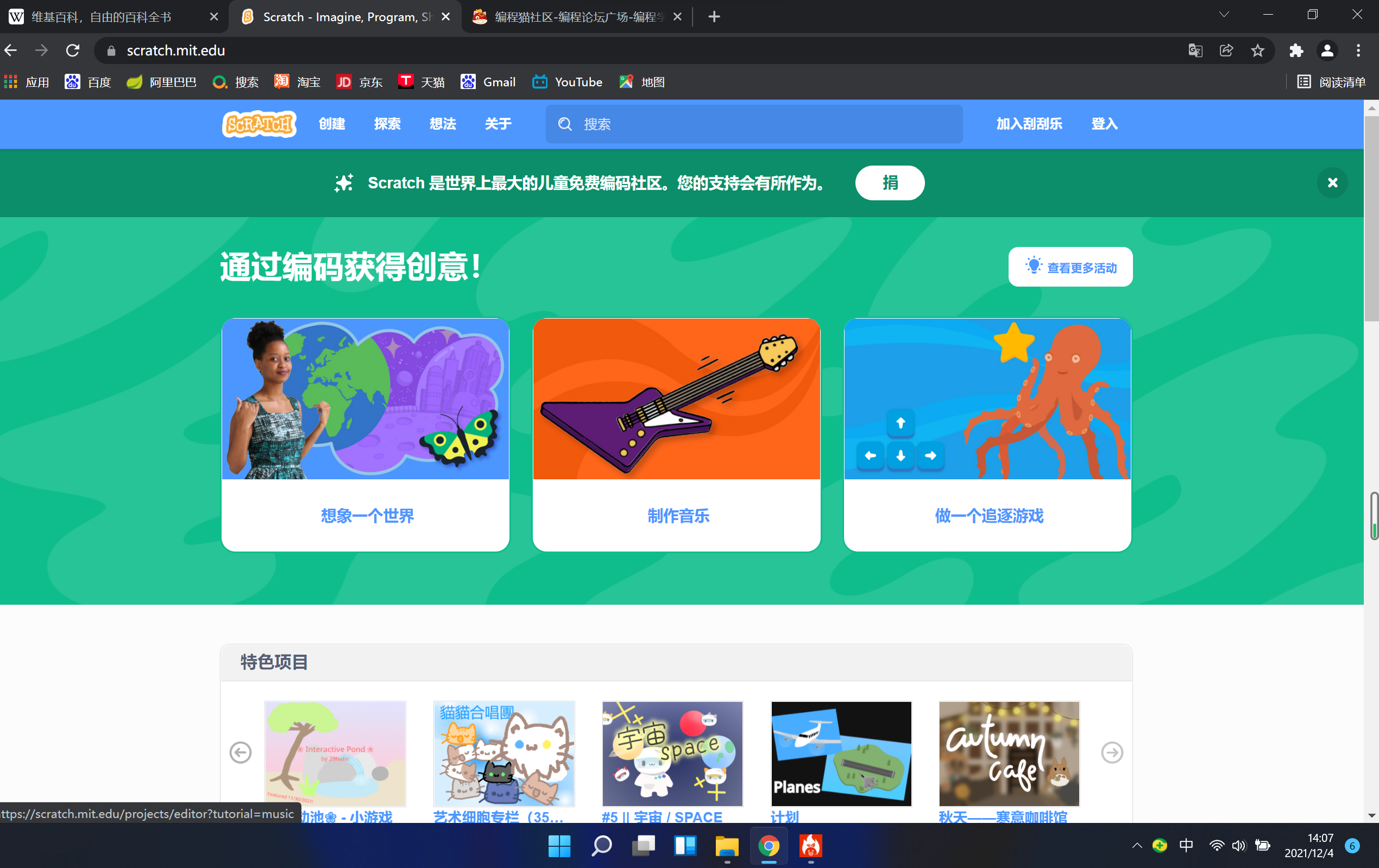
Task: Open the YouTube bookmark
Action: click(x=567, y=82)
